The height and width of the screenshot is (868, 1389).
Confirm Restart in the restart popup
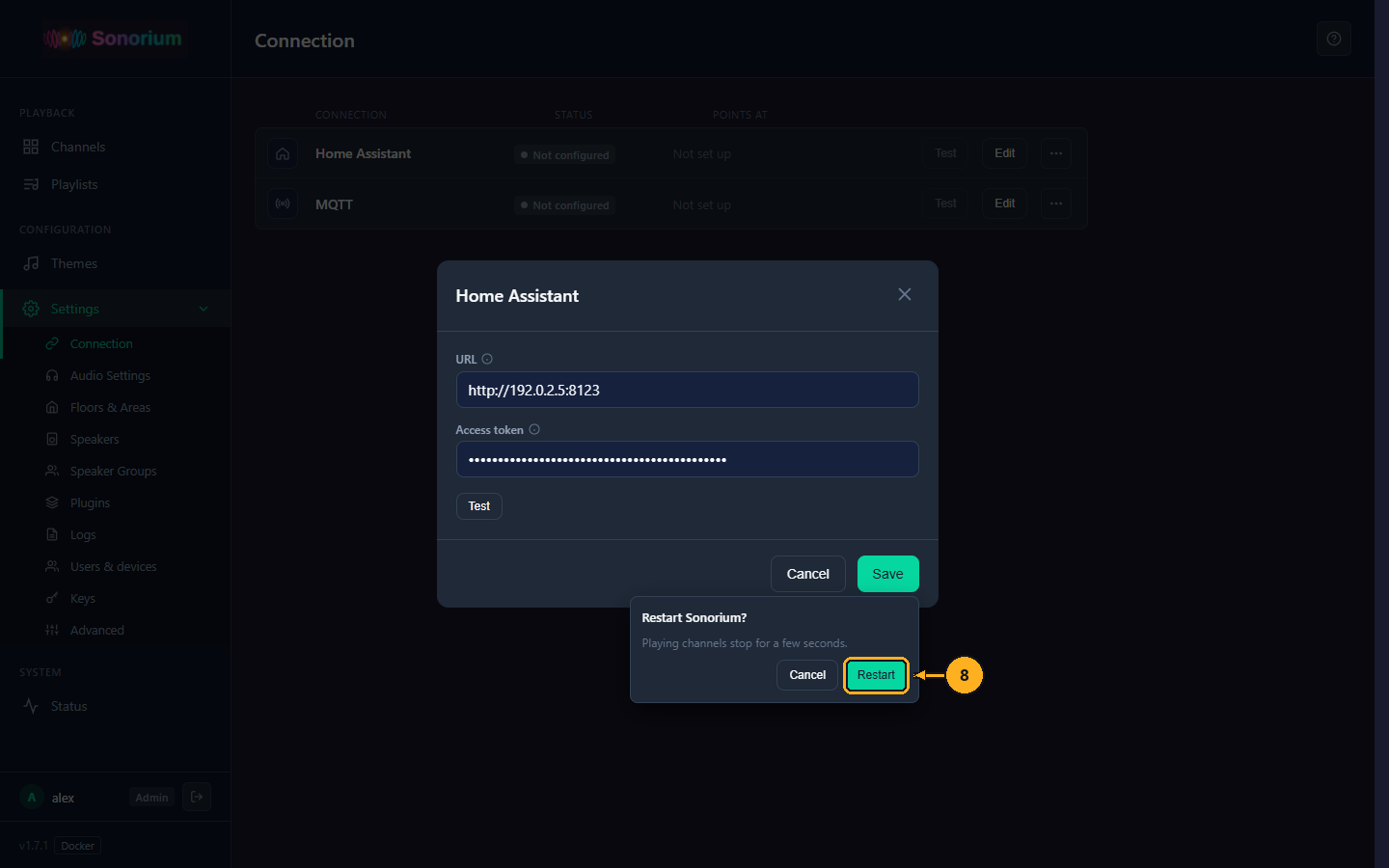[x=876, y=675]
